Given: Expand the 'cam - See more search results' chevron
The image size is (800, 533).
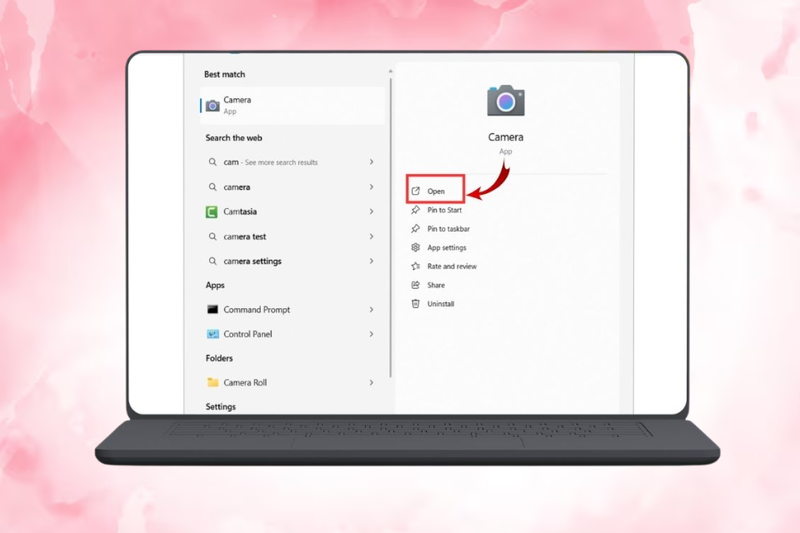Looking at the screenshot, I should pos(371,162).
